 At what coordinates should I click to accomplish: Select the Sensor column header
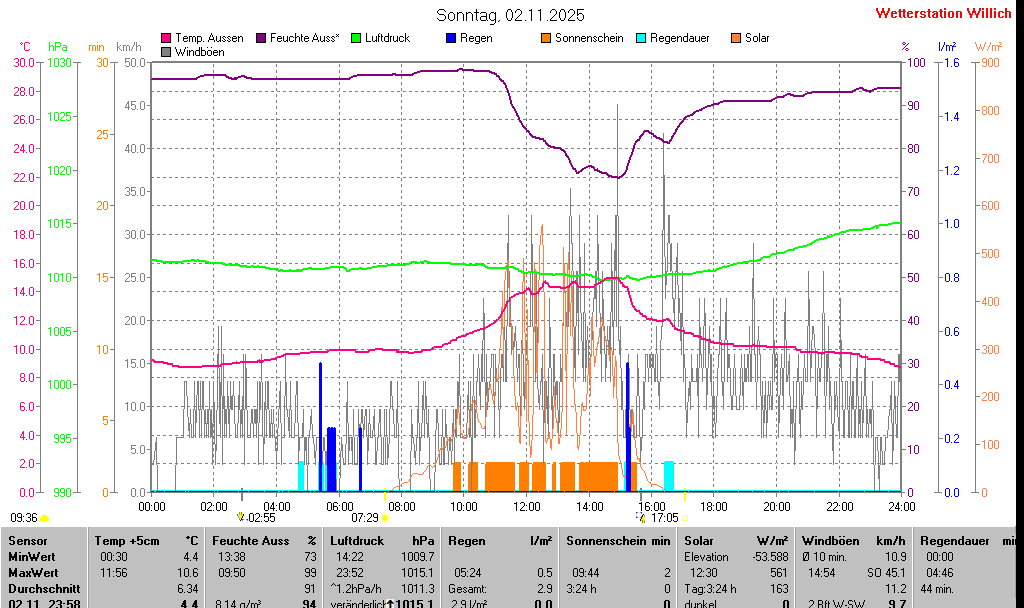click(27, 541)
